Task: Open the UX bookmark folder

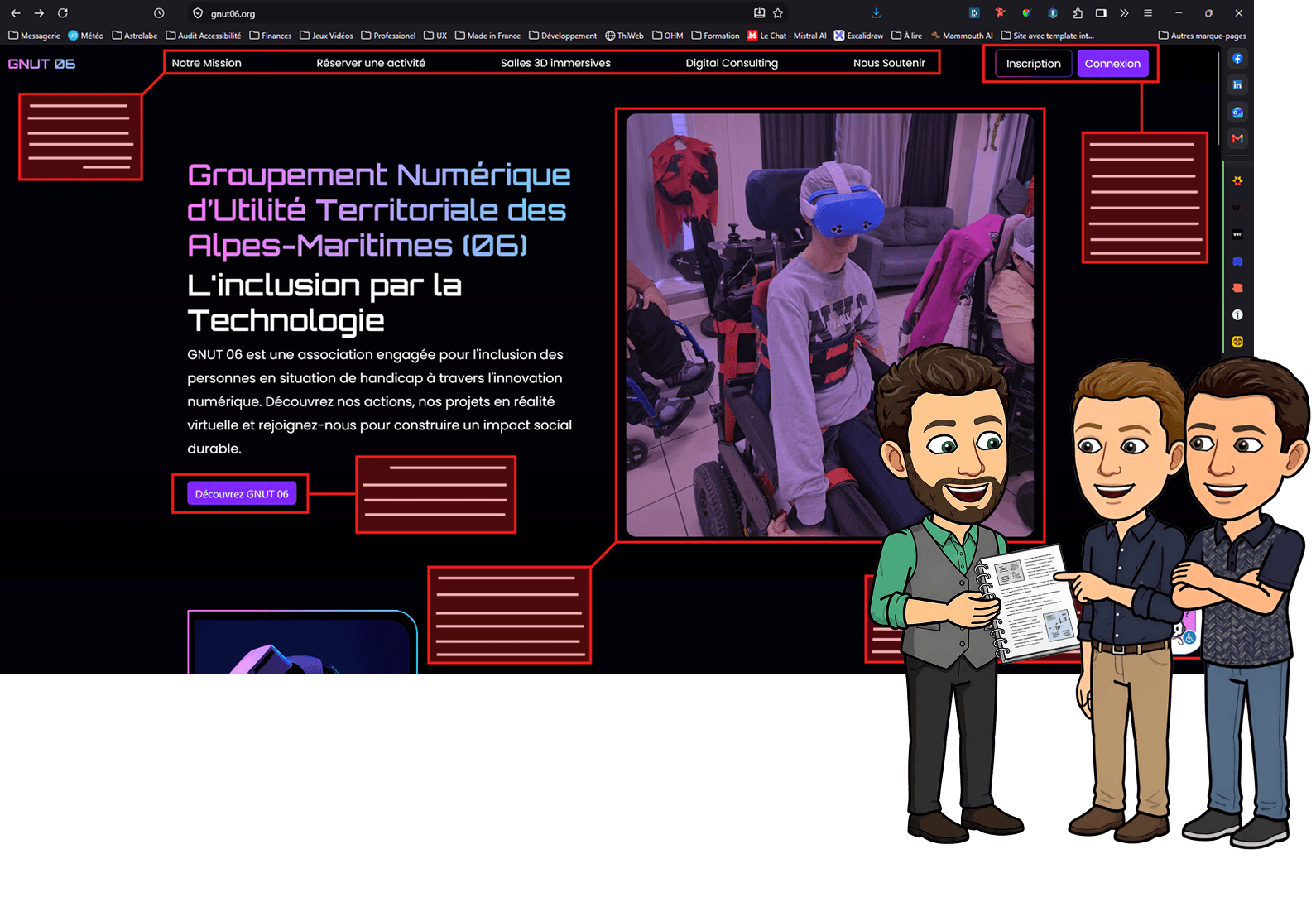Action: (435, 36)
